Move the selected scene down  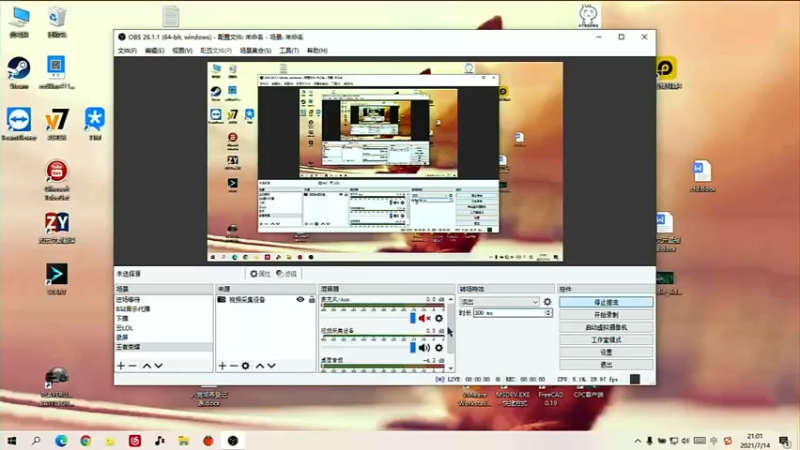[159, 366]
